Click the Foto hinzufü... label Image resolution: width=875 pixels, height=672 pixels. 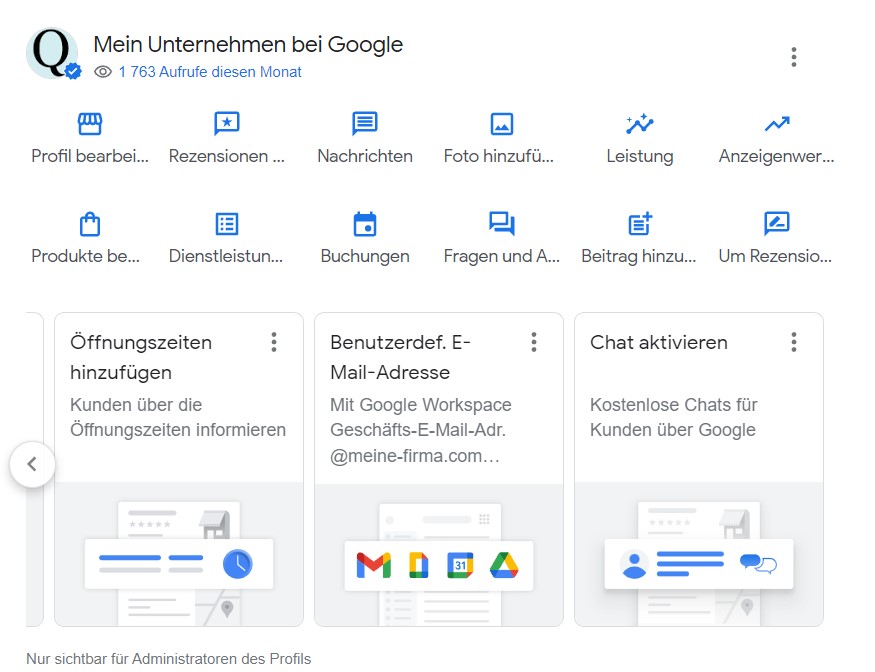click(499, 156)
